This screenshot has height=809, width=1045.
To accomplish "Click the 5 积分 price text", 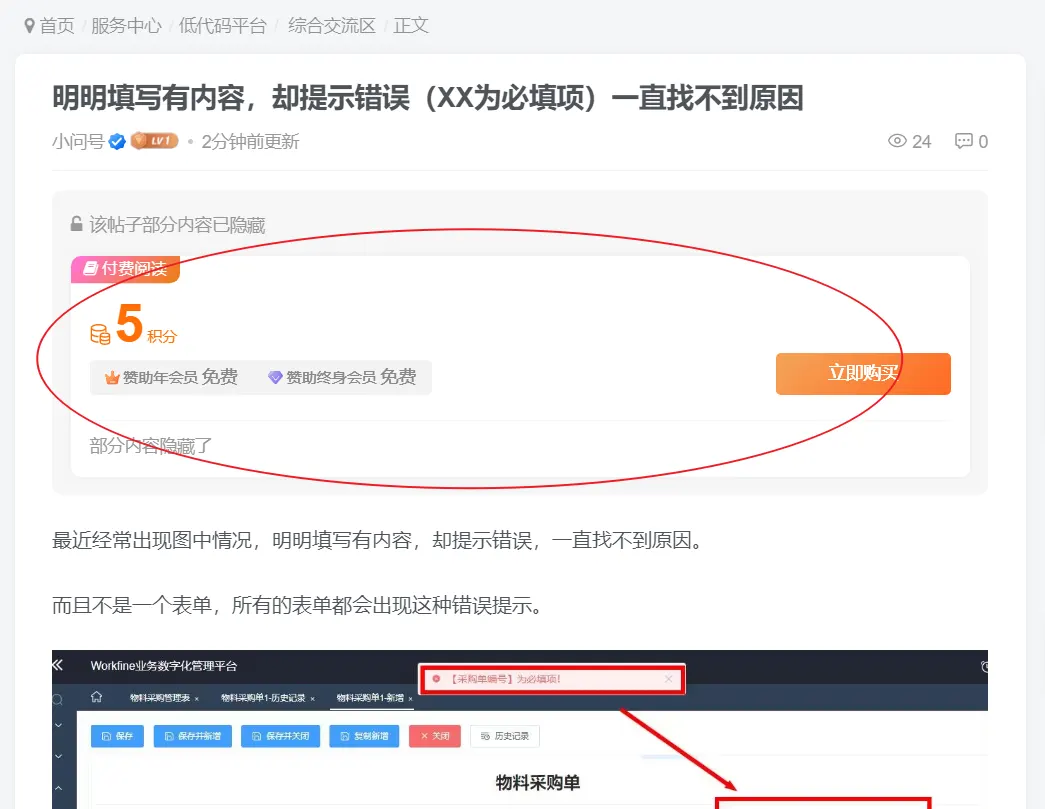I will click(146, 324).
